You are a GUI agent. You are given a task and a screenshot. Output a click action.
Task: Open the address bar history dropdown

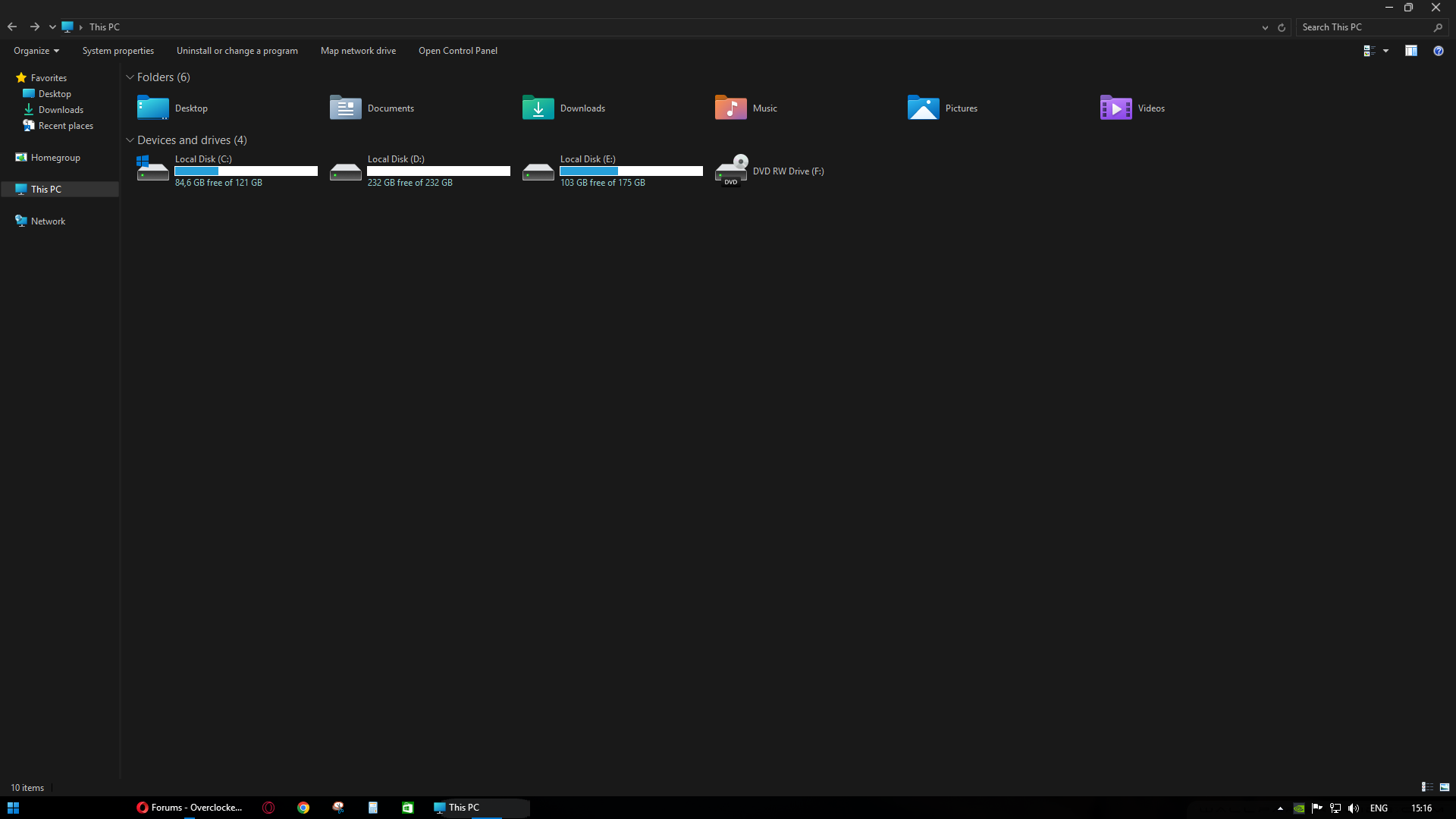pos(1264,27)
